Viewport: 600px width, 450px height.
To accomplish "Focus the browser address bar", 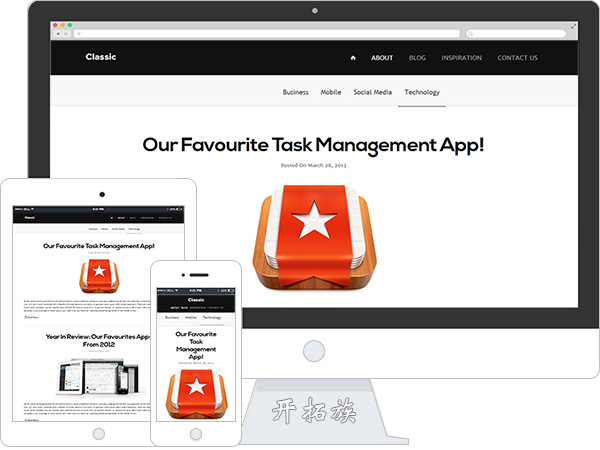I will pyautogui.click(x=267, y=34).
